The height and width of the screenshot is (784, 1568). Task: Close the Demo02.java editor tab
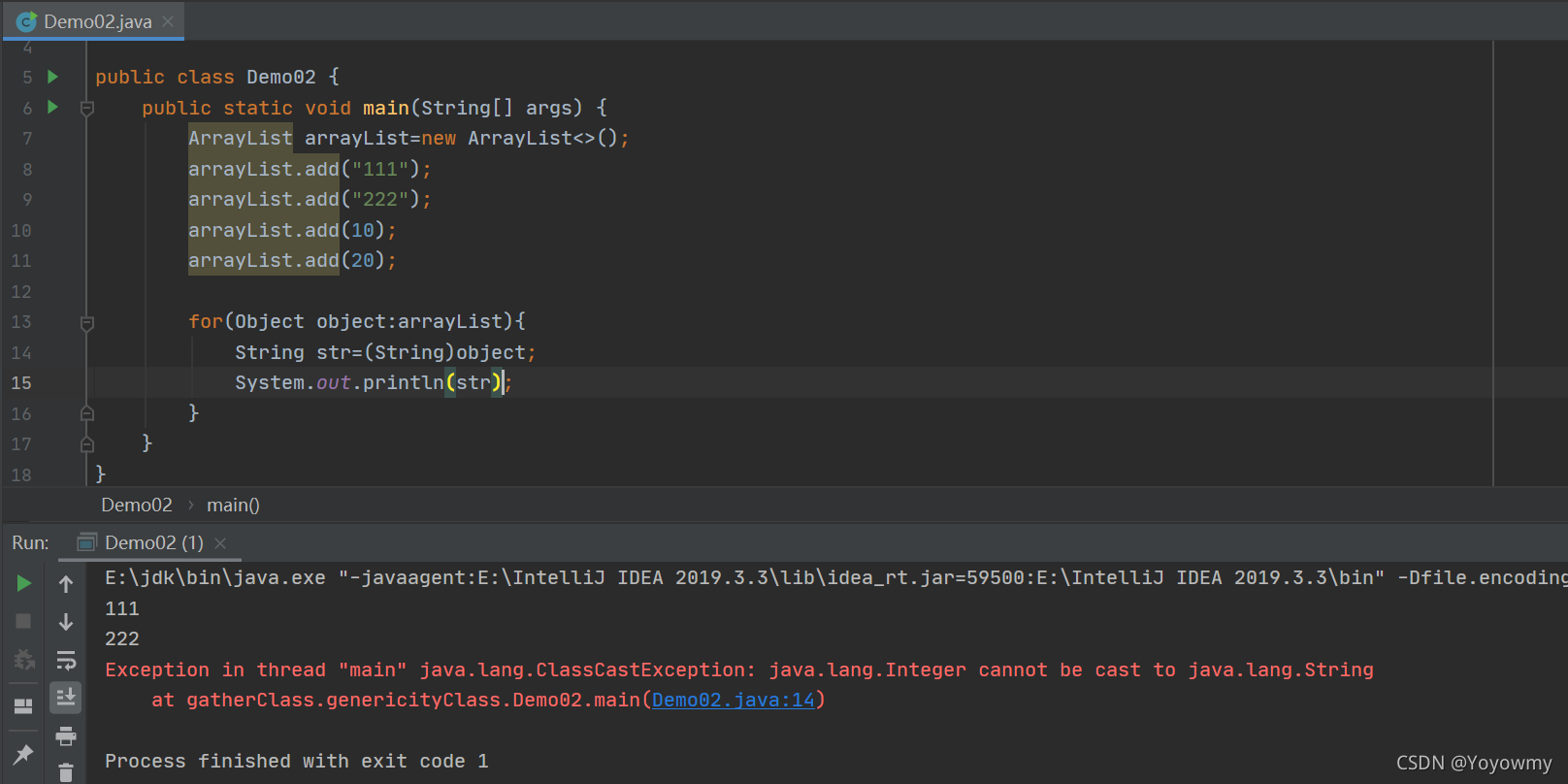pyautogui.click(x=169, y=21)
